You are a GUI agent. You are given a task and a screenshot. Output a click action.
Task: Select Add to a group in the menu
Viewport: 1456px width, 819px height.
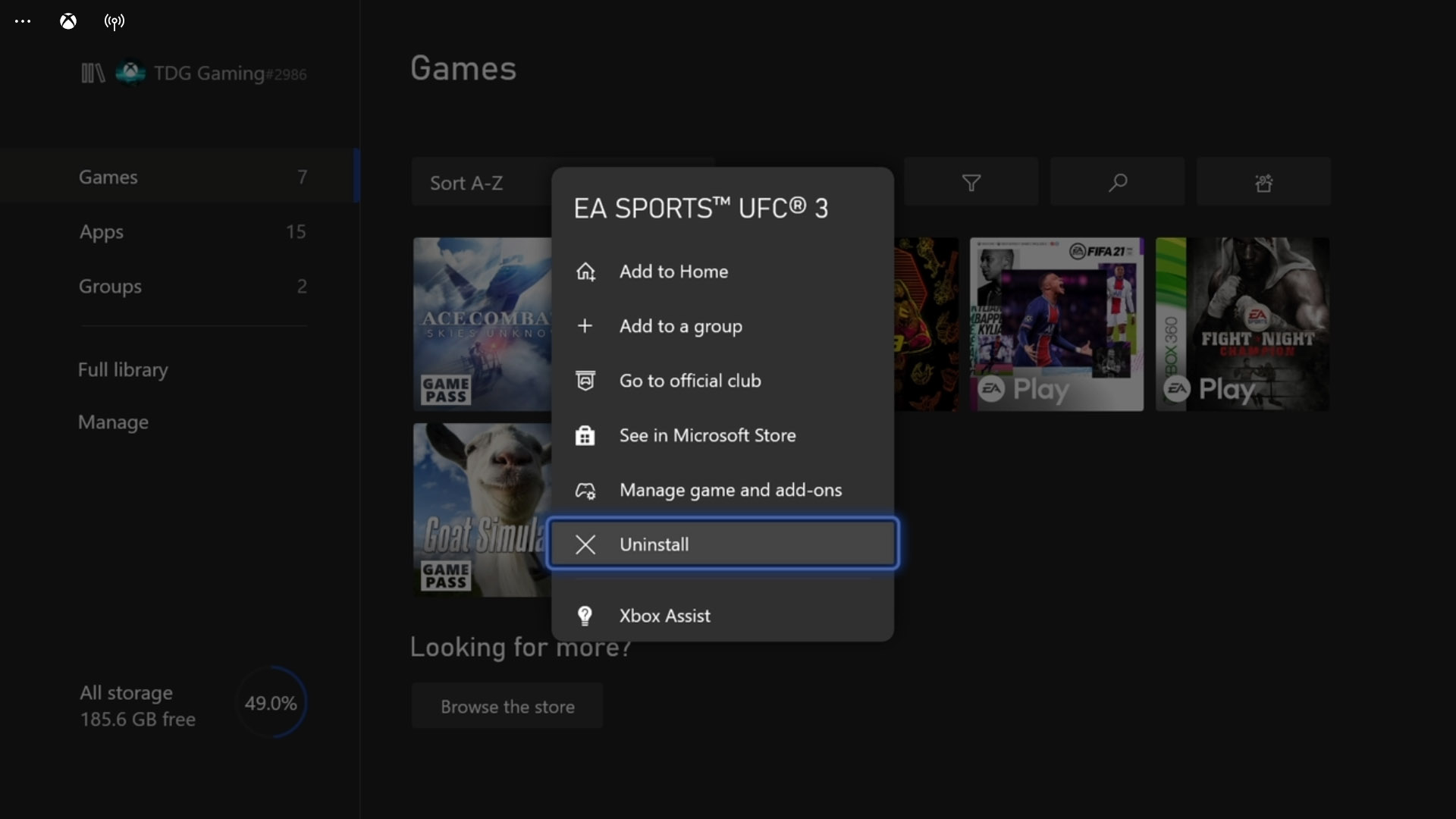pos(681,326)
